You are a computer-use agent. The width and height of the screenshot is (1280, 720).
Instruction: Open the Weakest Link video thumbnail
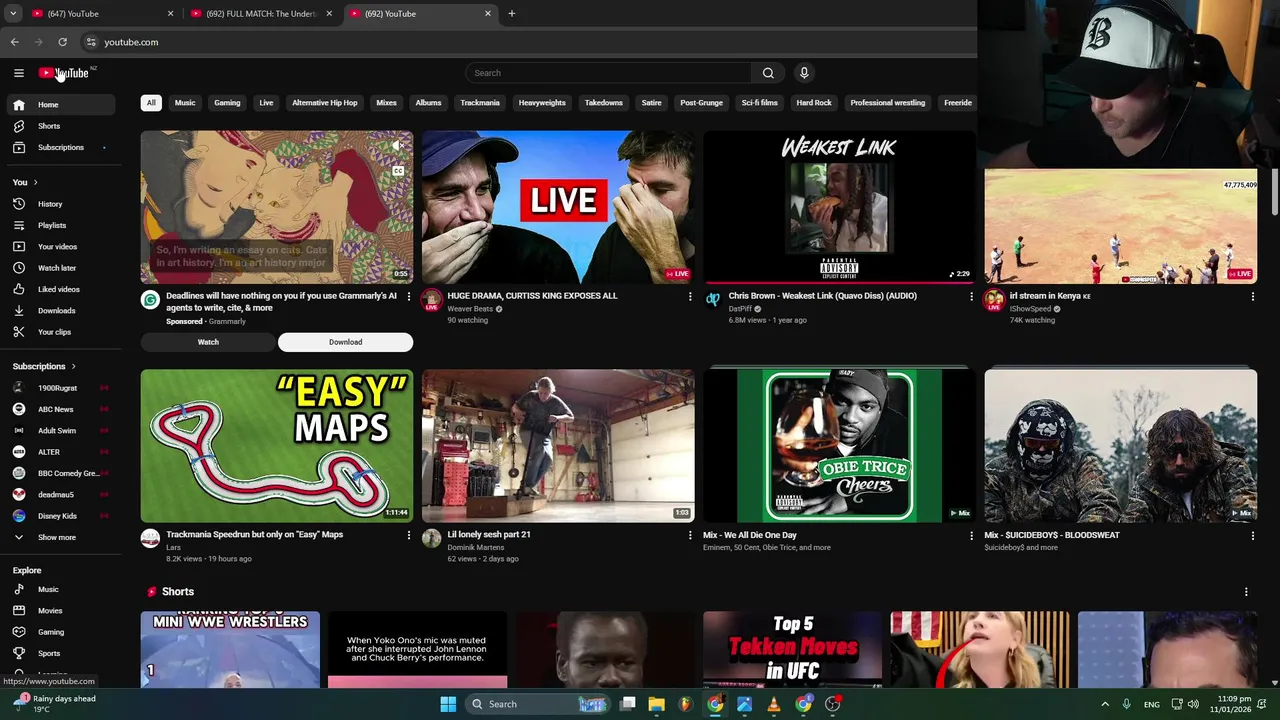839,207
